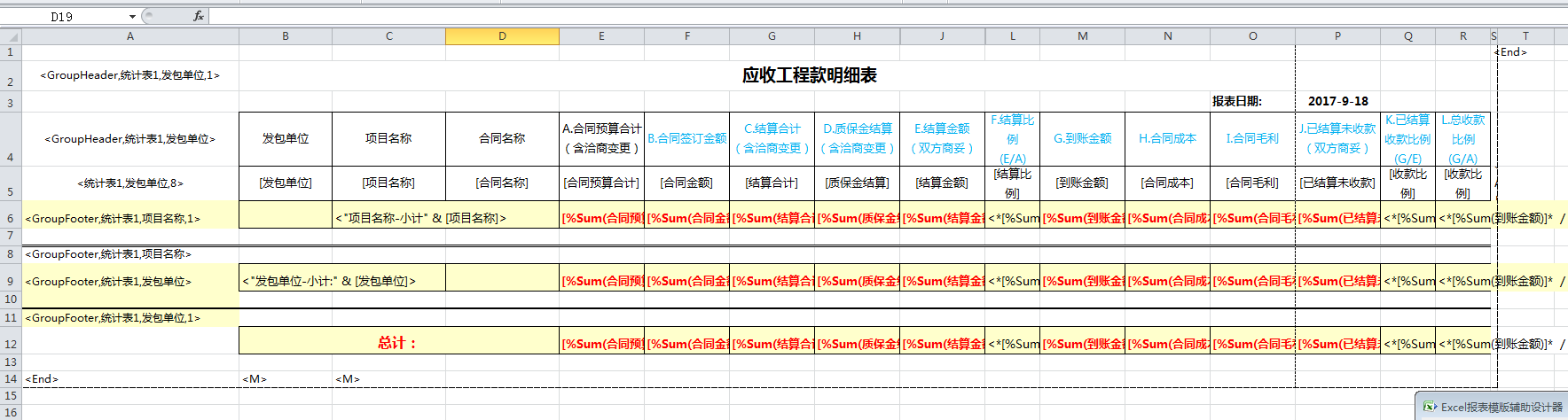Click the Select All corner triangle
Viewport: 1568px width, 420px height.
pyautogui.click(x=11, y=36)
